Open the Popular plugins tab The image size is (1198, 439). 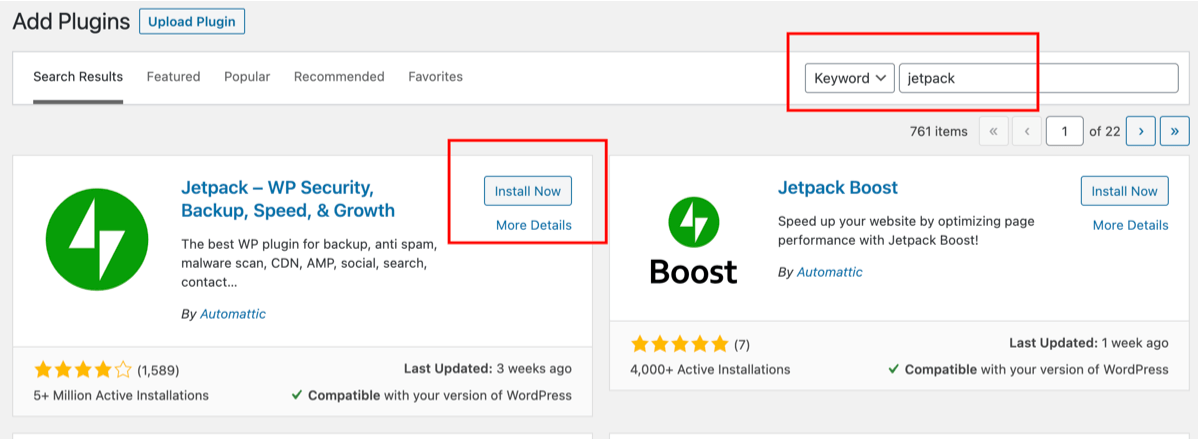pyautogui.click(x=247, y=77)
